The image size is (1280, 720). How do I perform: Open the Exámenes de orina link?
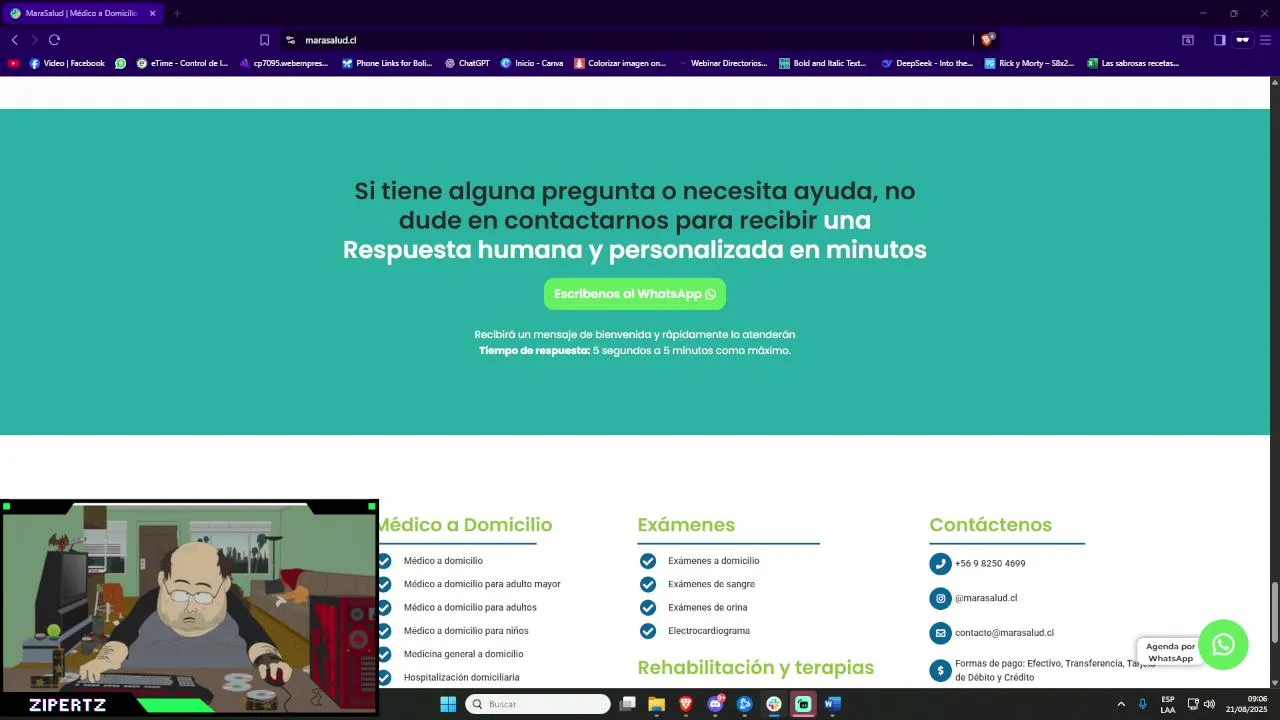[707, 608]
